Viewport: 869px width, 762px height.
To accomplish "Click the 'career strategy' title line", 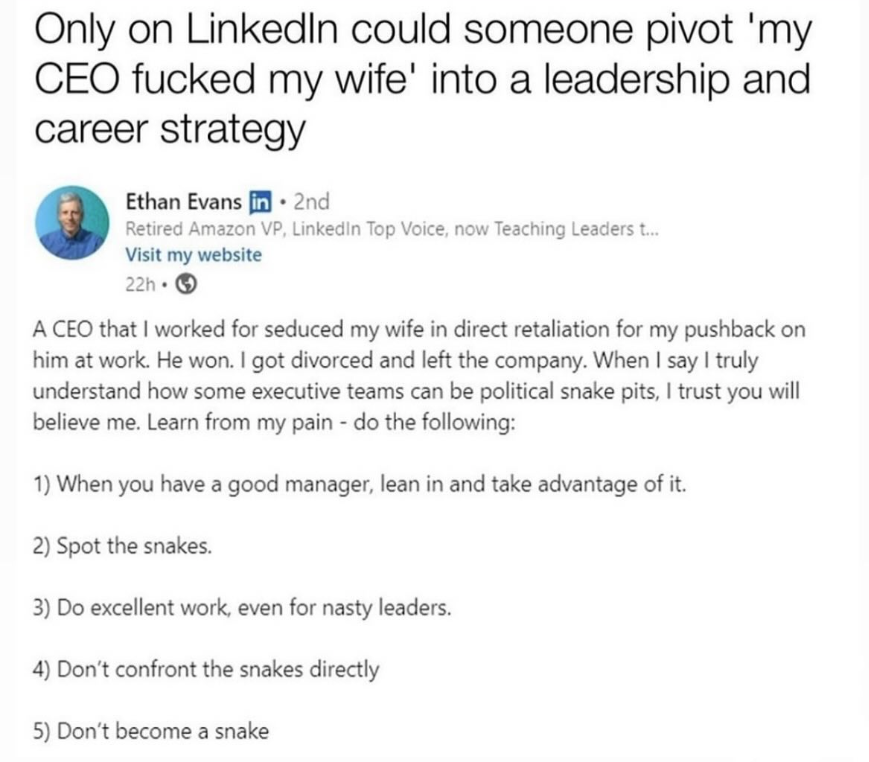I will click(x=168, y=131).
